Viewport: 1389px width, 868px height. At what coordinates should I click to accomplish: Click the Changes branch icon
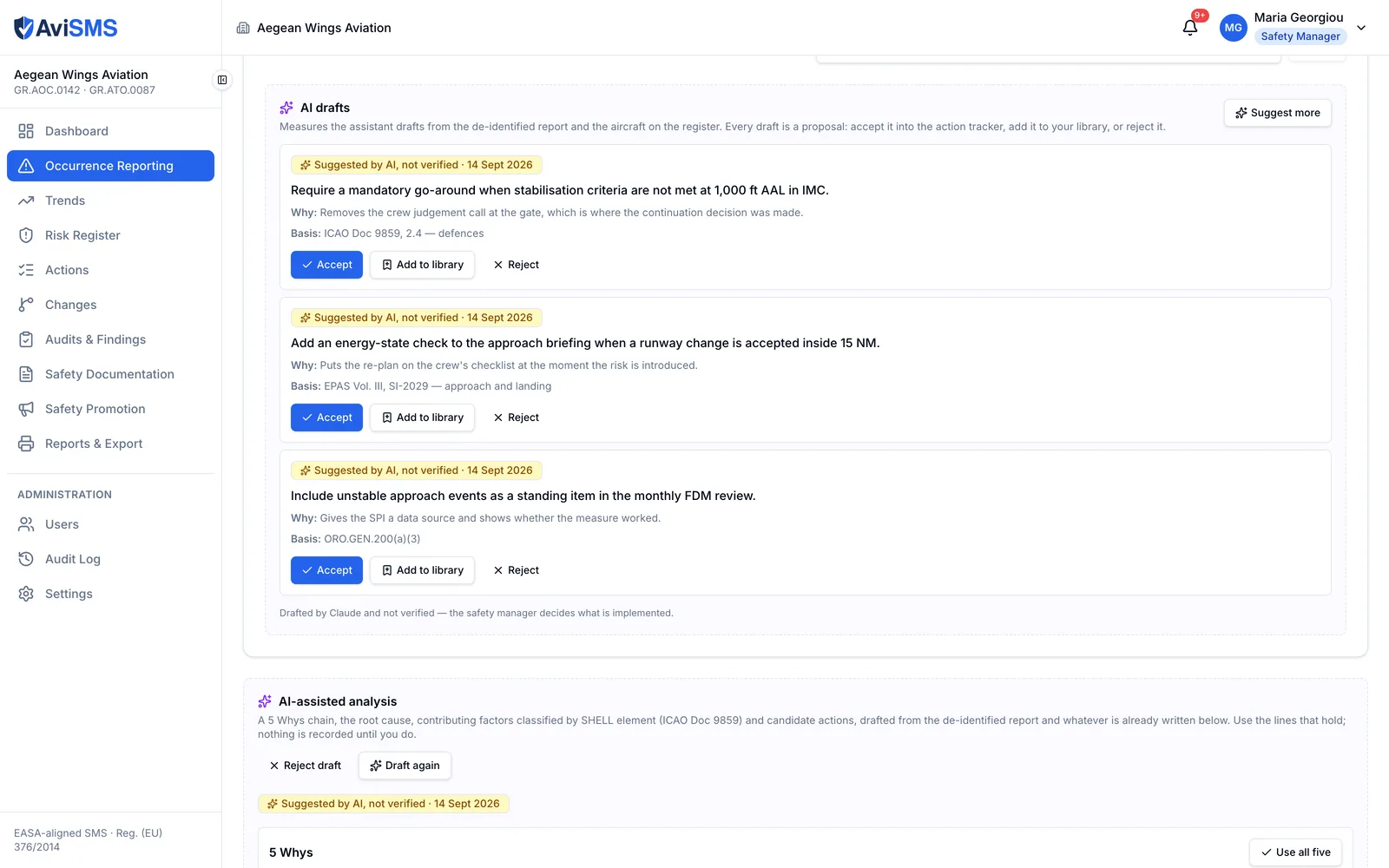pos(26,305)
